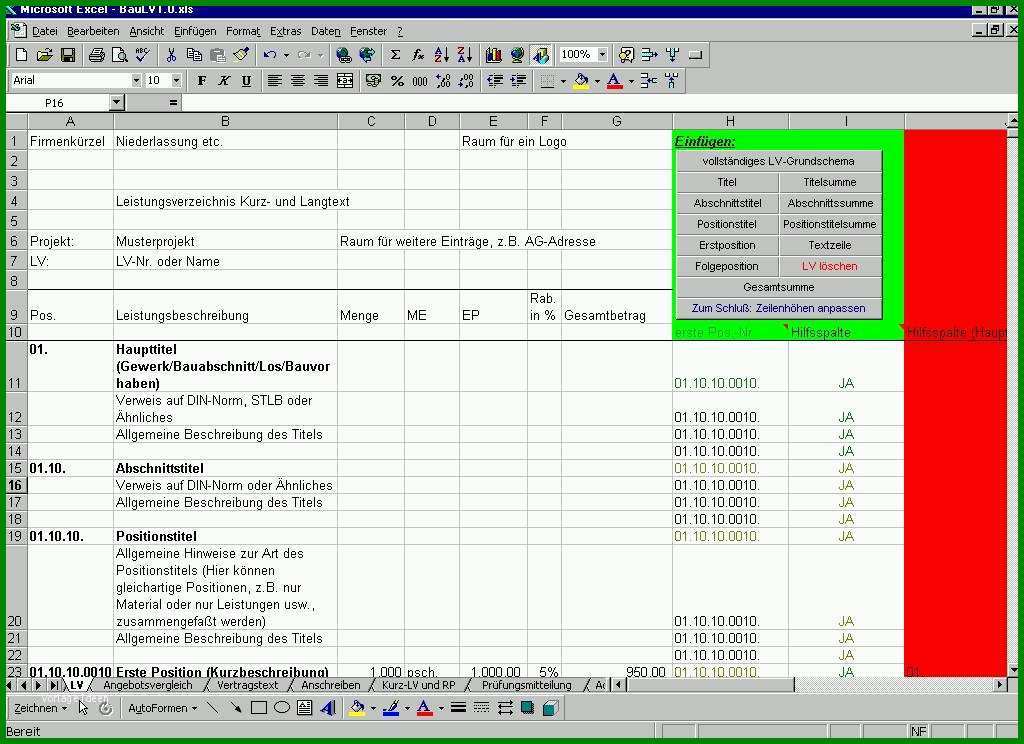
Task: Increase decimal places icon
Action: [x=443, y=81]
